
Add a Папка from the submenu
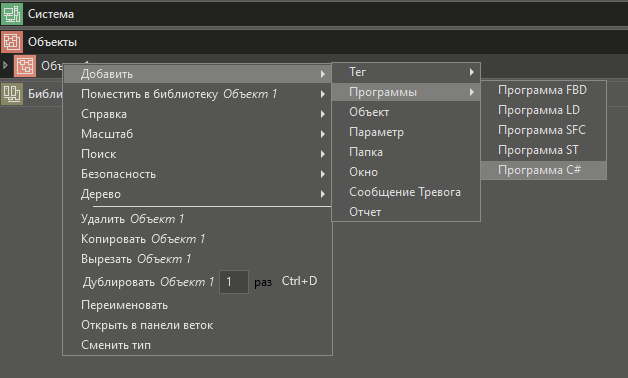tap(406, 152)
